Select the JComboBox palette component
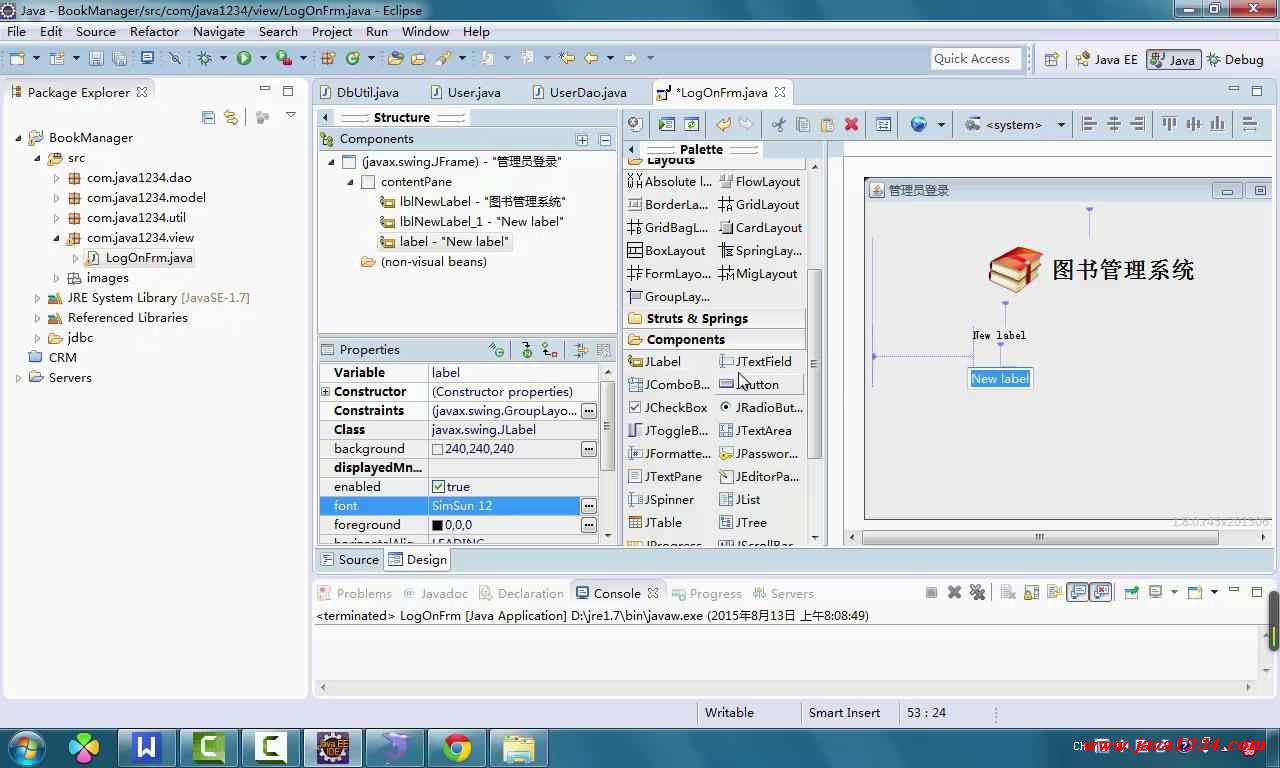The width and height of the screenshot is (1280, 768). (669, 384)
